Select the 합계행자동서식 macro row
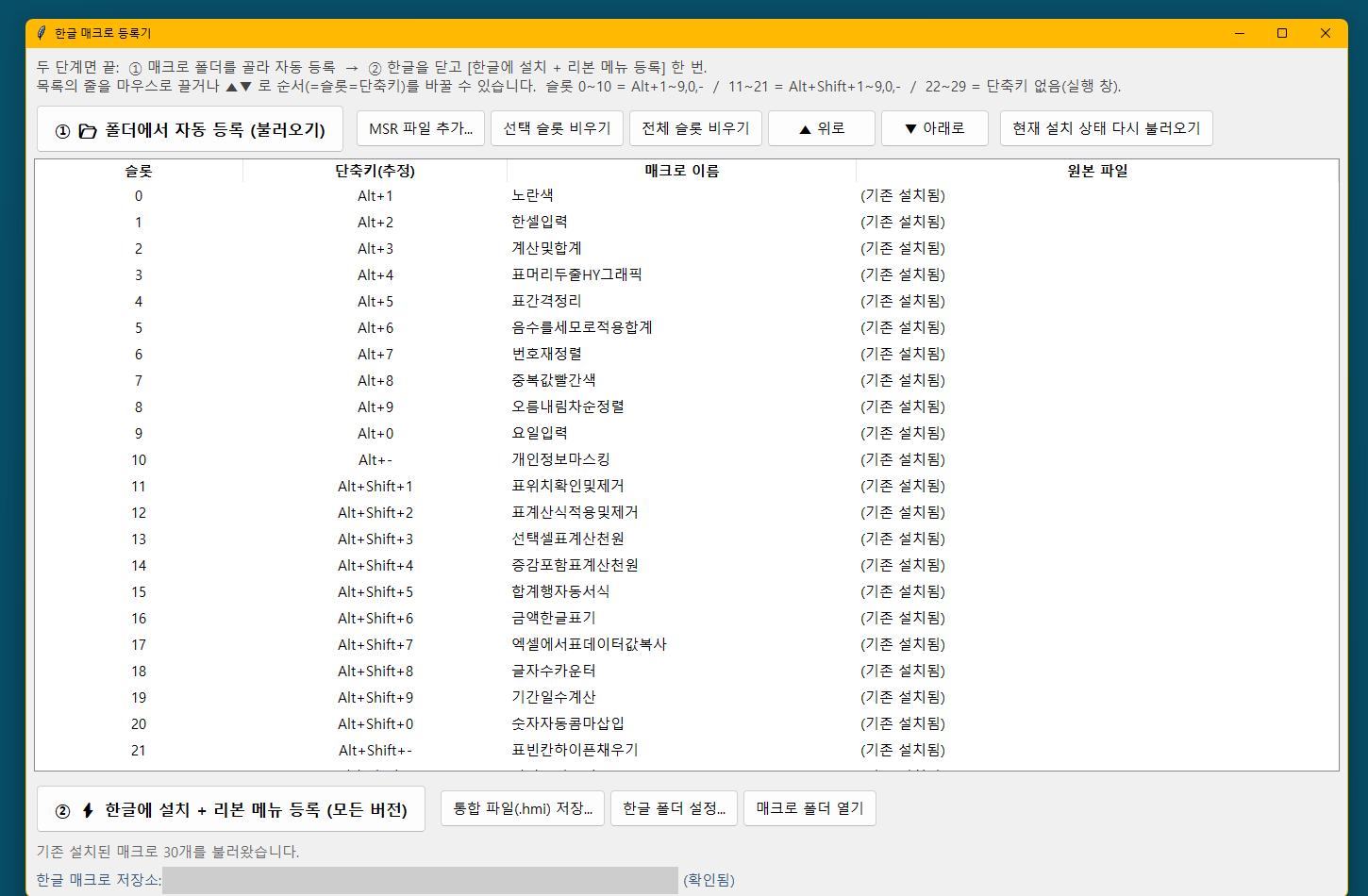The image size is (1368, 896). [687, 591]
